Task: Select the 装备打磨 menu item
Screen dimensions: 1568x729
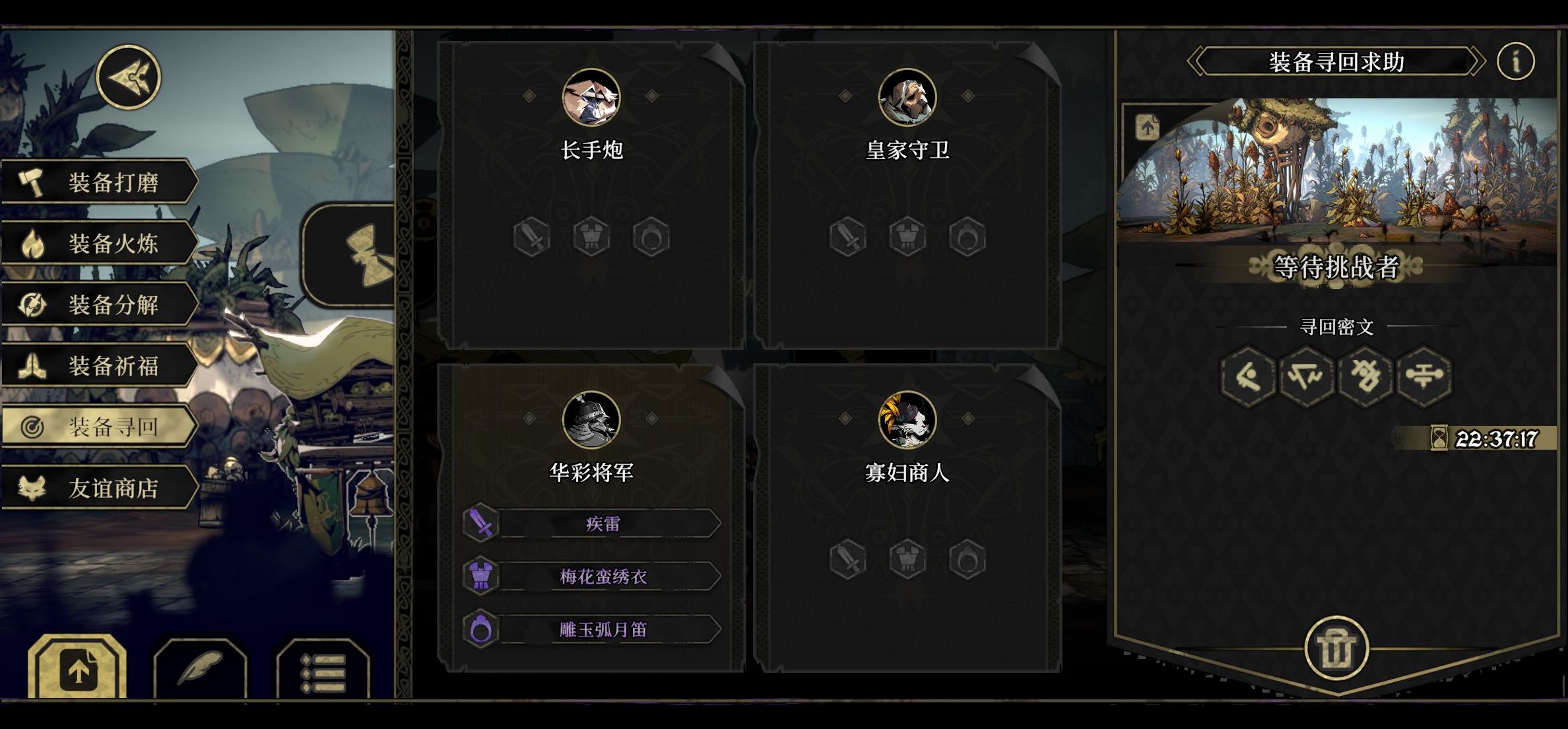Action: [100, 182]
